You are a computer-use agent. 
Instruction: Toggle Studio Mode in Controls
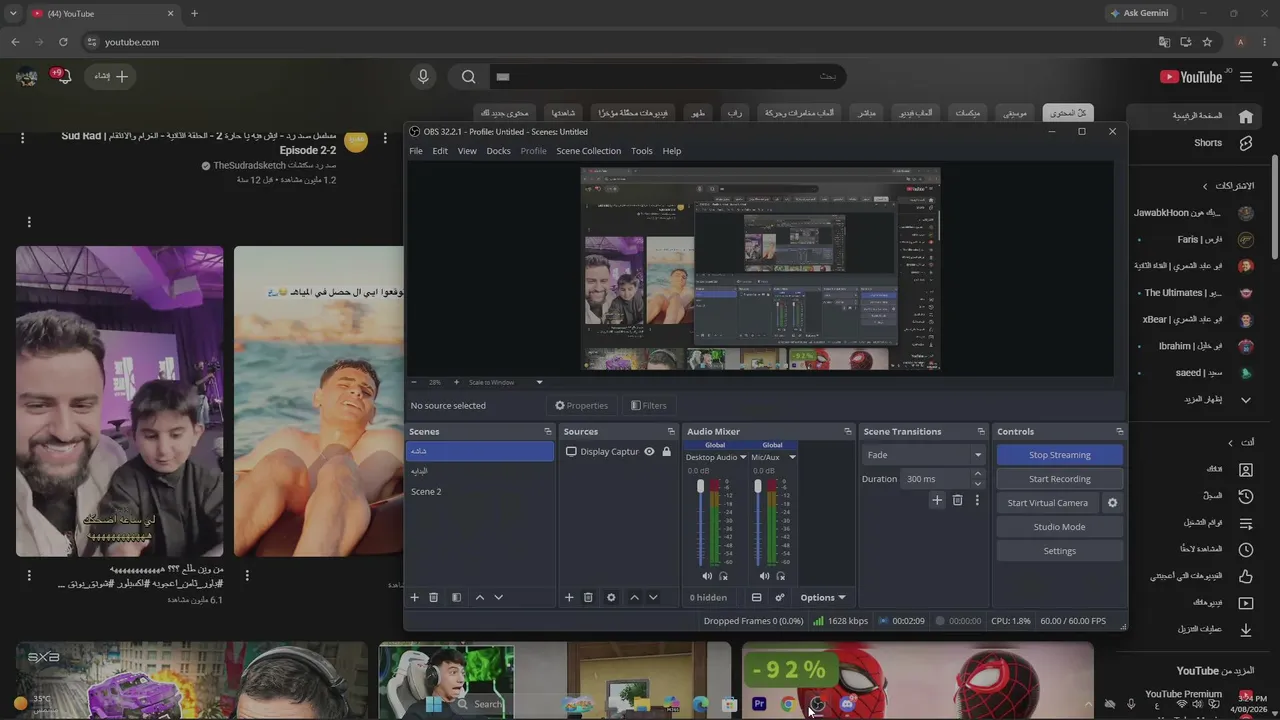point(1059,527)
